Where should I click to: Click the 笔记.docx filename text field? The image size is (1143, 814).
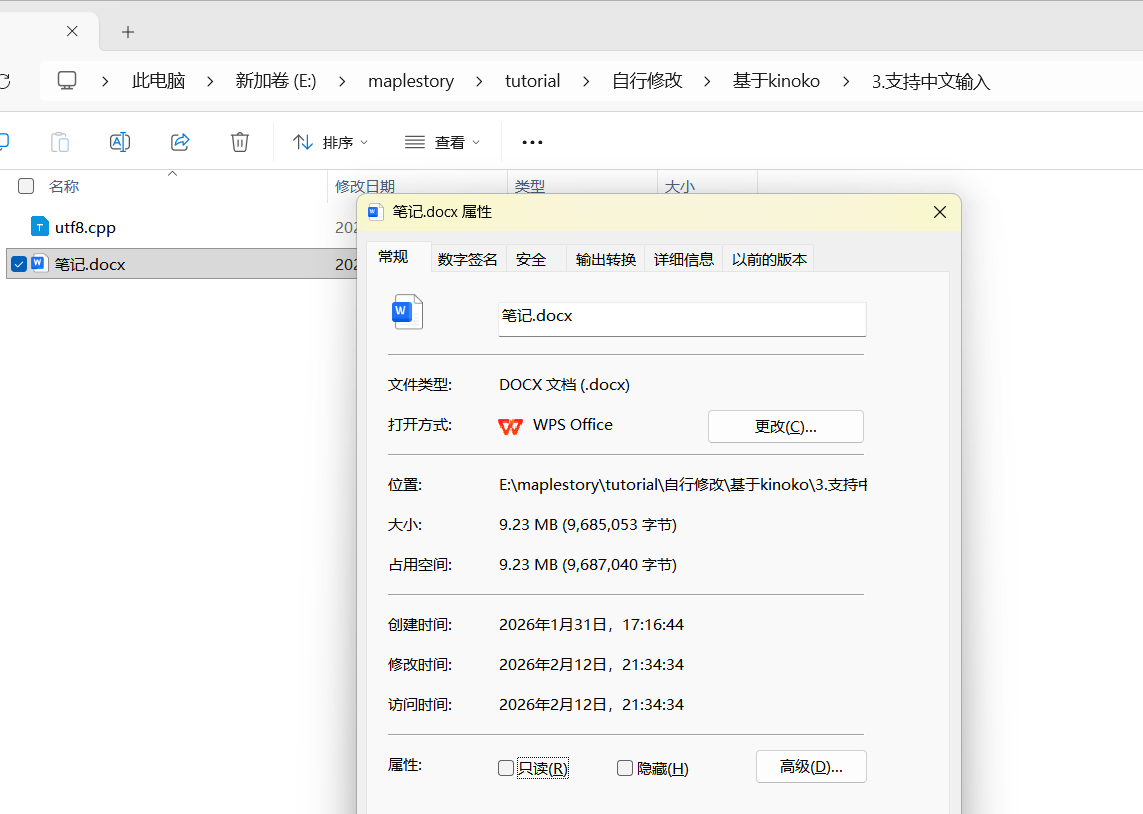(681, 318)
